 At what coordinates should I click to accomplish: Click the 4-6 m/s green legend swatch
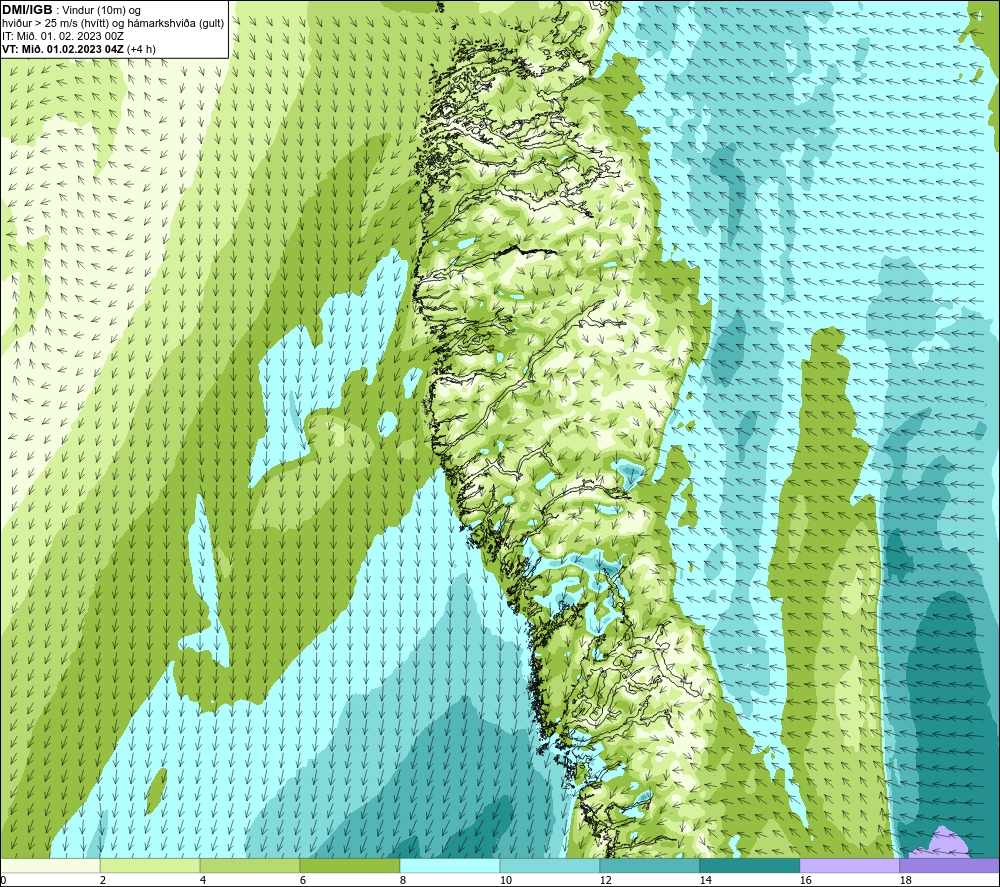(250, 865)
